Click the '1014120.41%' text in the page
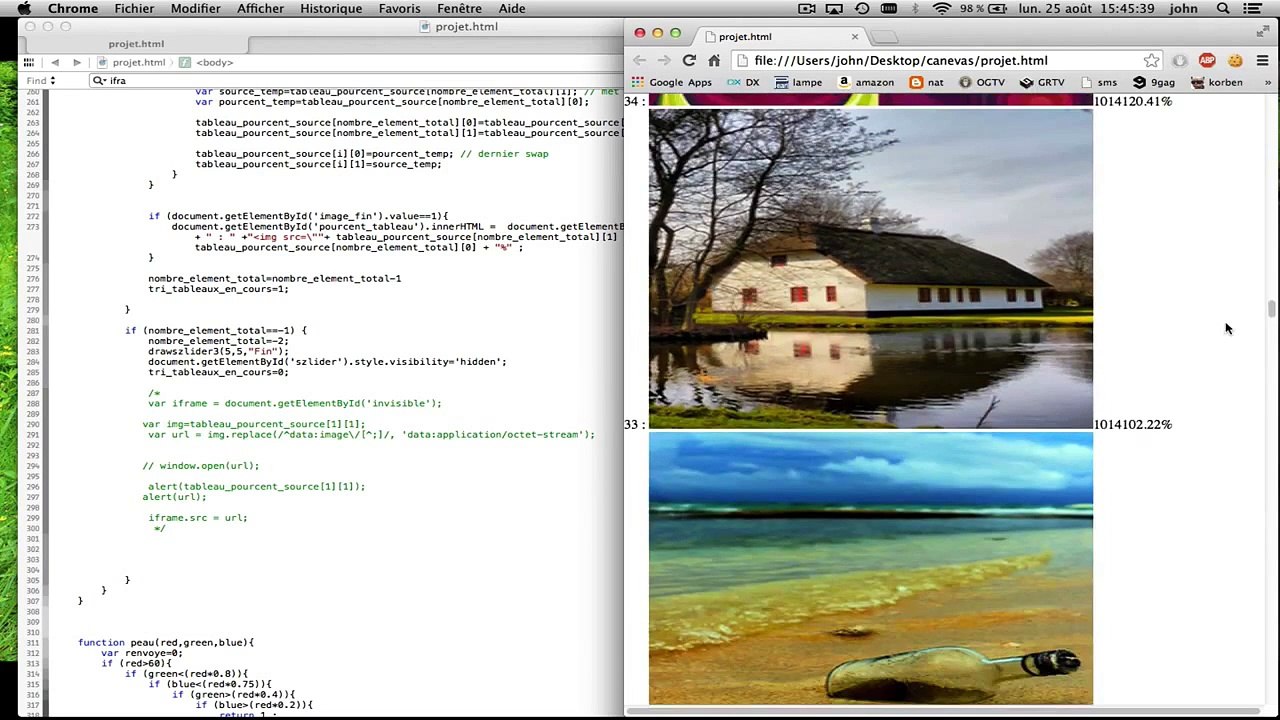This screenshot has width=1280, height=720. pos(1133,101)
